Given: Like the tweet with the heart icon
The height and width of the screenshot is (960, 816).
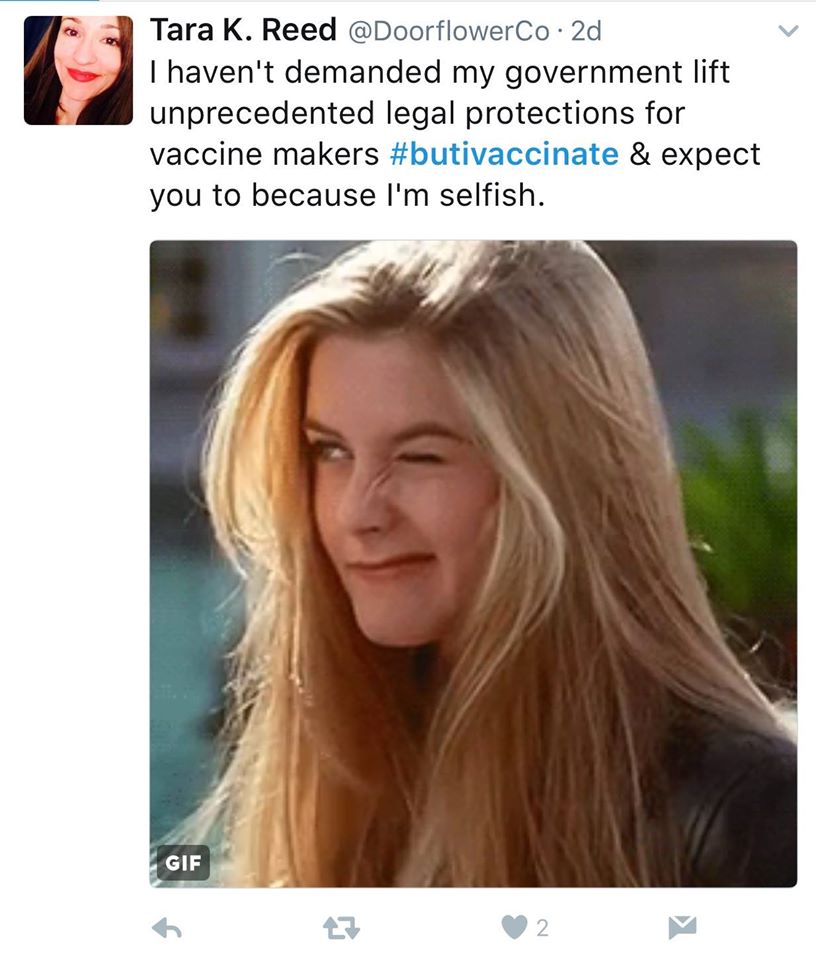Looking at the screenshot, I should 514,928.
